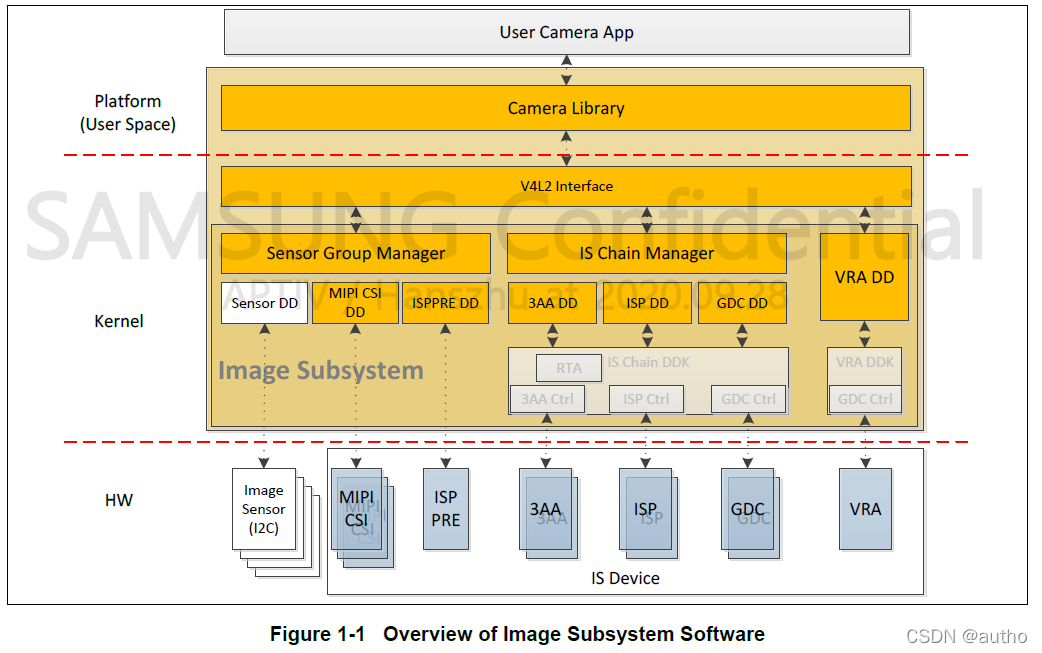Select the Figure 1-1 caption text
The width and height of the screenshot is (1042, 653).
tap(517, 634)
